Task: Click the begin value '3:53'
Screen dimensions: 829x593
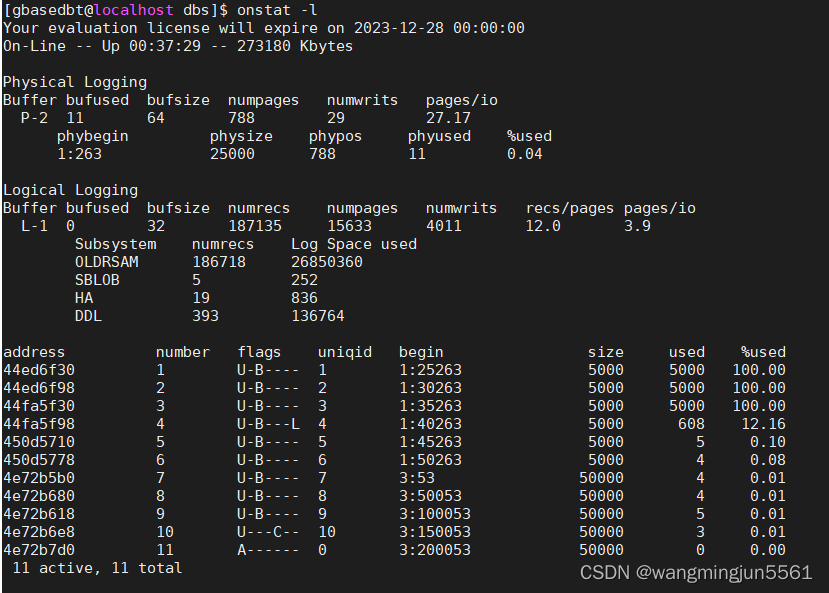Action: [417, 477]
